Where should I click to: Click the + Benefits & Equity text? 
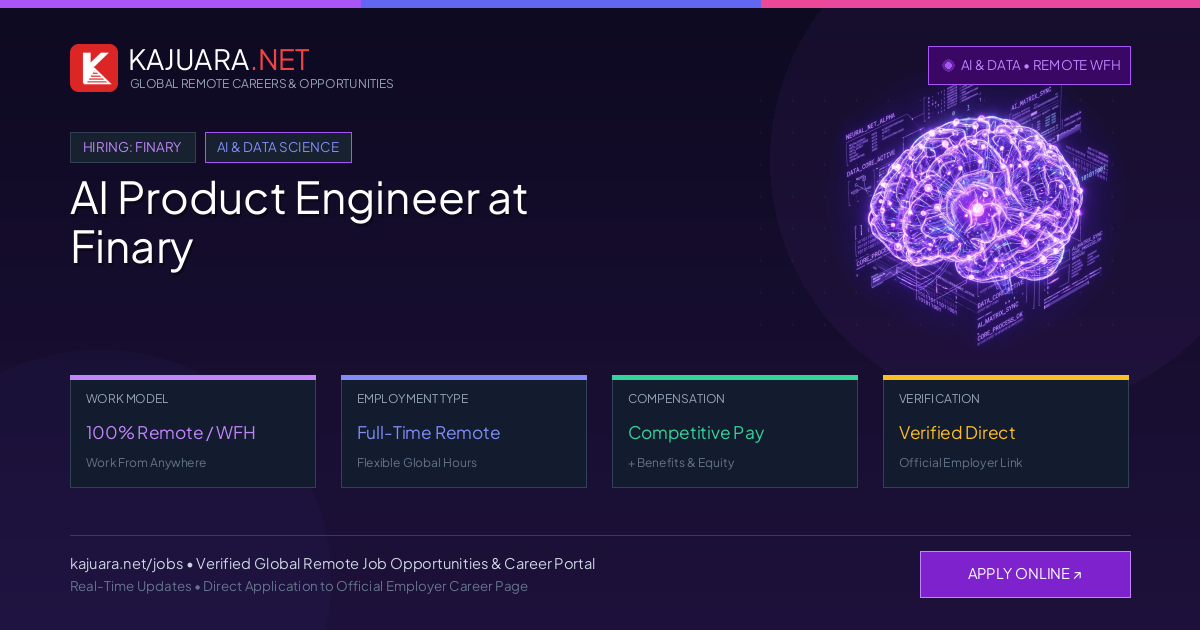[x=681, y=463]
